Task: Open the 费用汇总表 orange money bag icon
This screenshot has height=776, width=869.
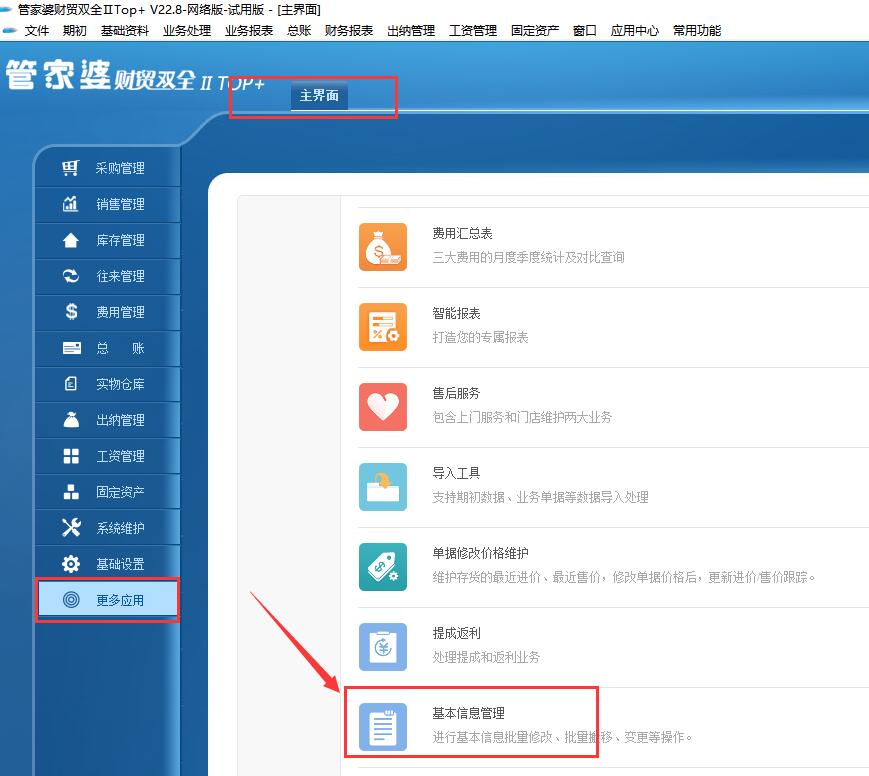Action: click(382, 247)
